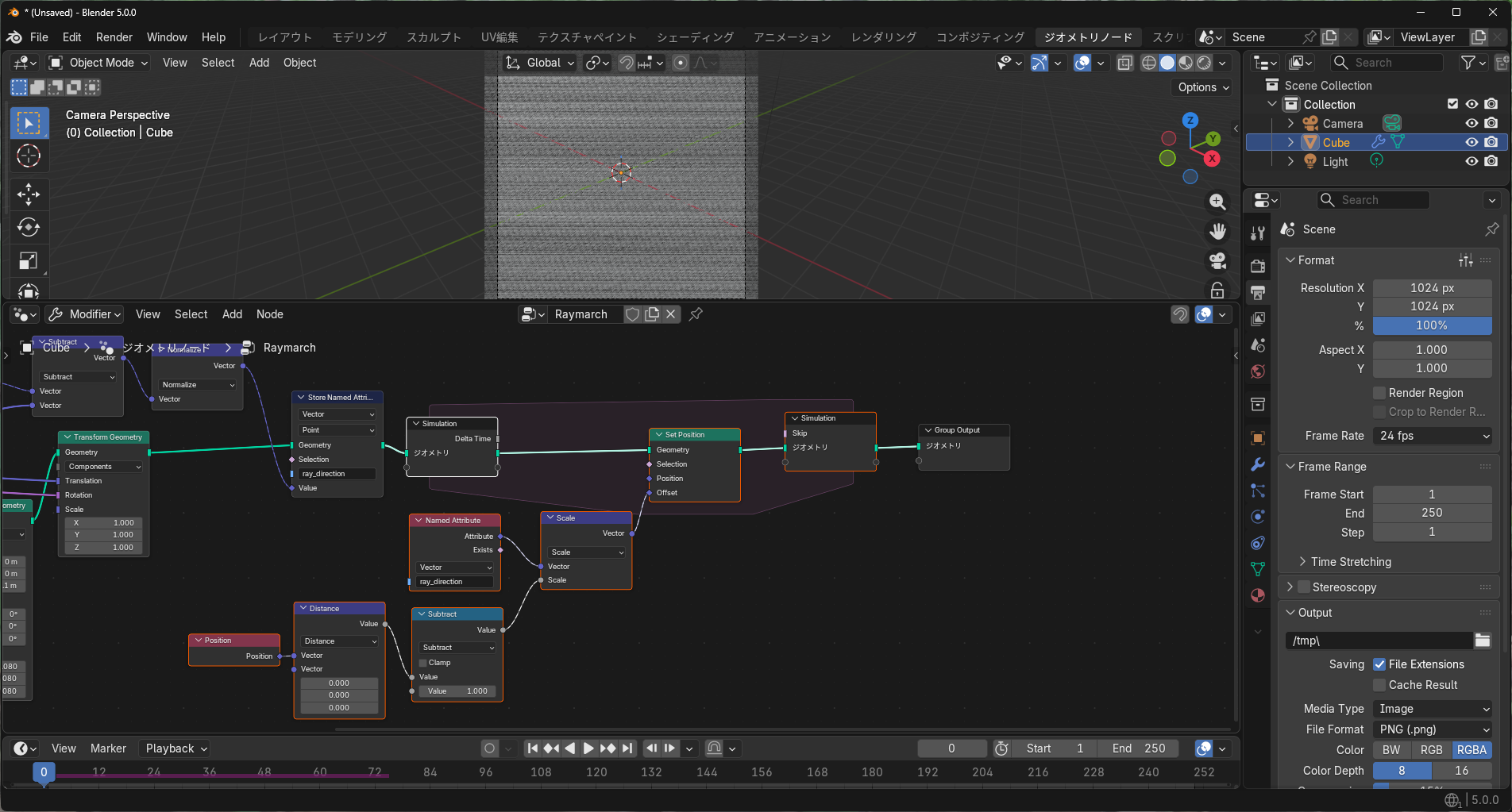
Task: Pin the Raymarch node tree
Action: pyautogui.click(x=696, y=314)
